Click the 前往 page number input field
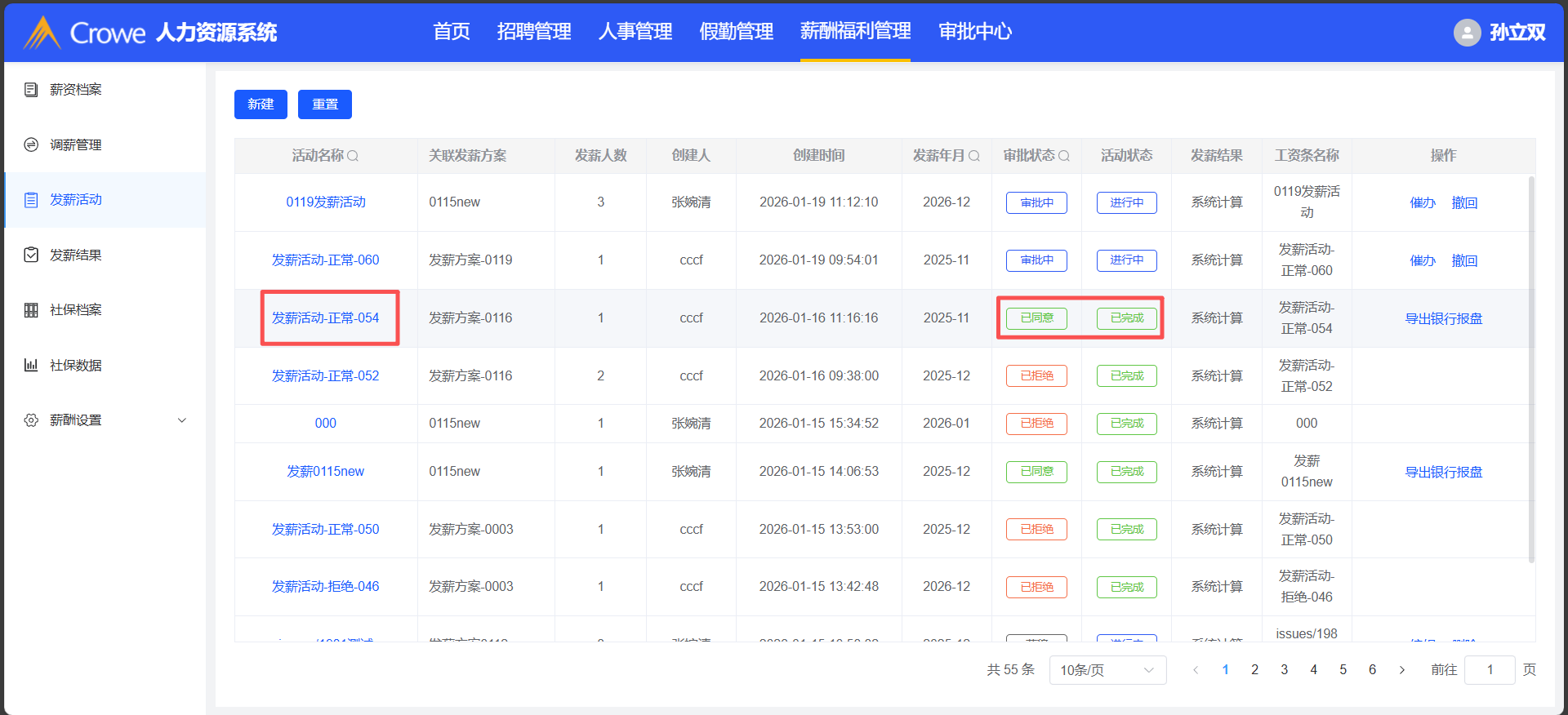Image resolution: width=1568 pixels, height=715 pixels. click(1490, 670)
